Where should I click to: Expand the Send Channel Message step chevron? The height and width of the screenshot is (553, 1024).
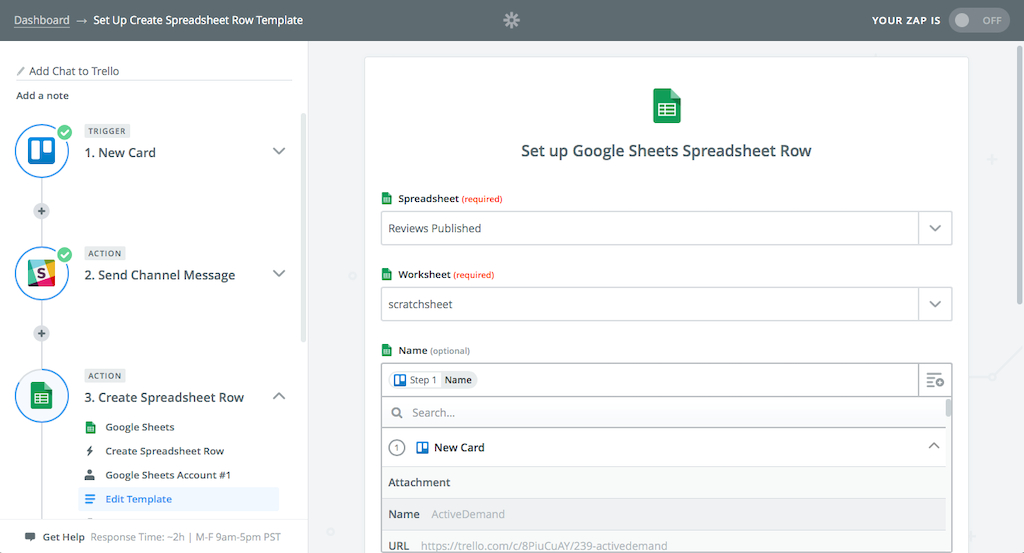(x=279, y=274)
